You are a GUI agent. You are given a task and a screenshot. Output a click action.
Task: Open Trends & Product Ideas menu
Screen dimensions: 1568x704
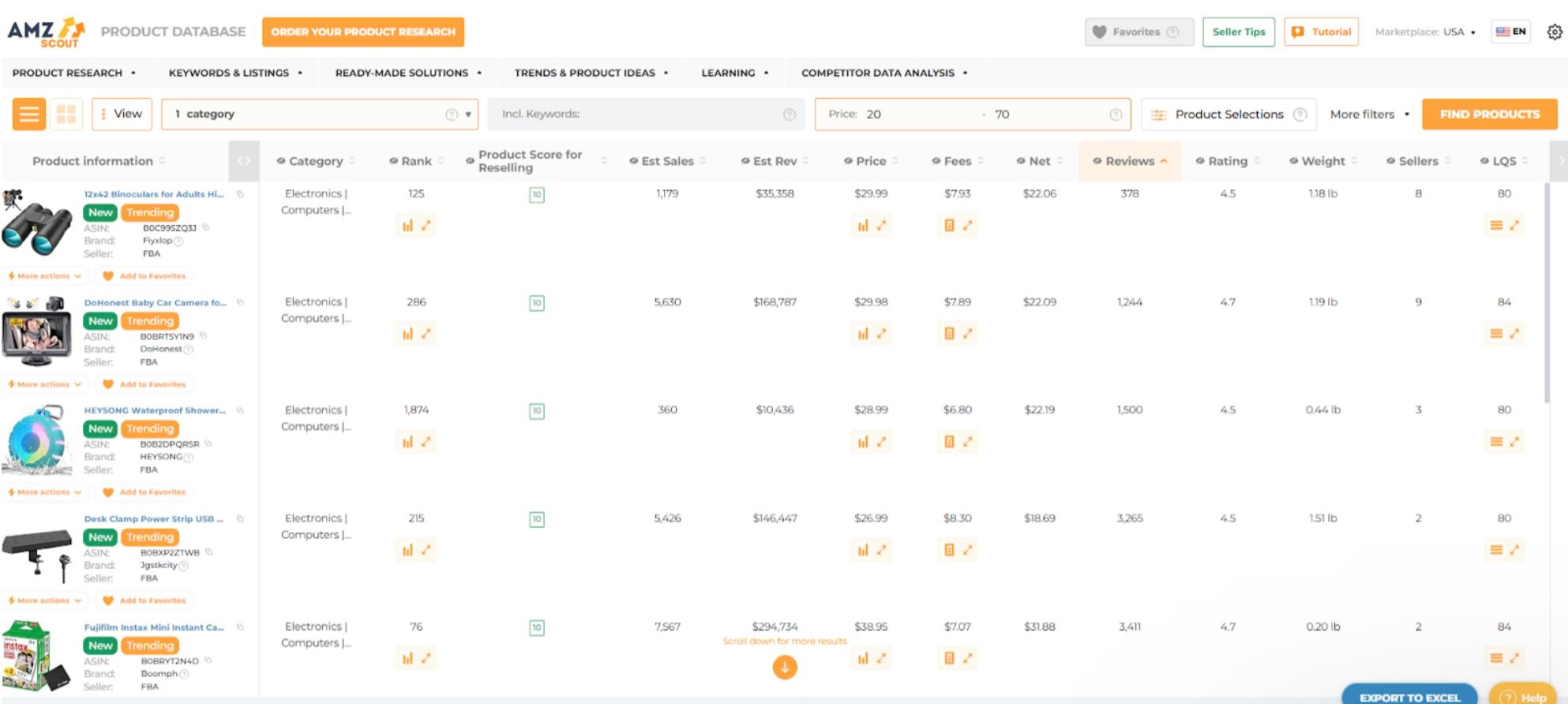(x=591, y=73)
